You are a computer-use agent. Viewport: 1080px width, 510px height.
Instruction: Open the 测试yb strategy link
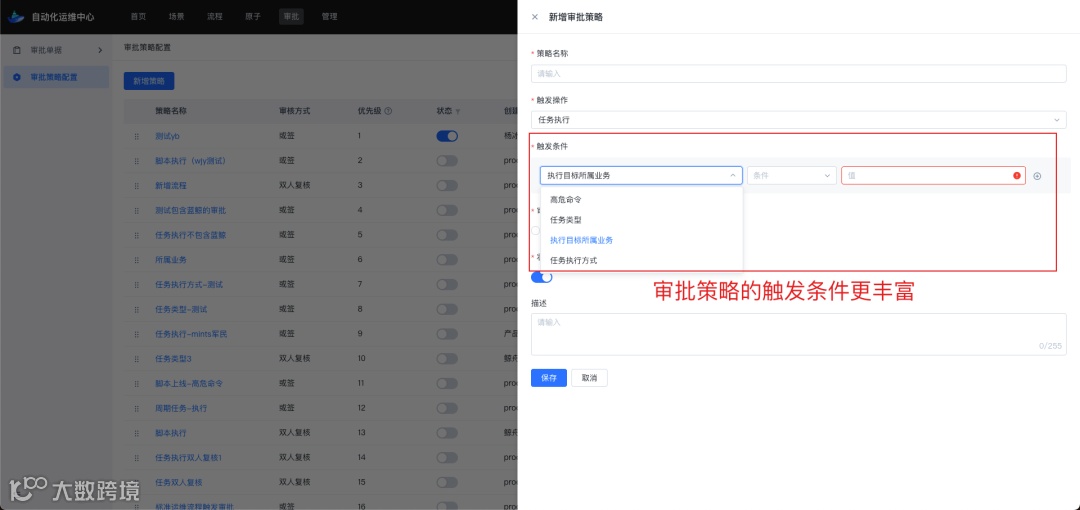click(167, 136)
